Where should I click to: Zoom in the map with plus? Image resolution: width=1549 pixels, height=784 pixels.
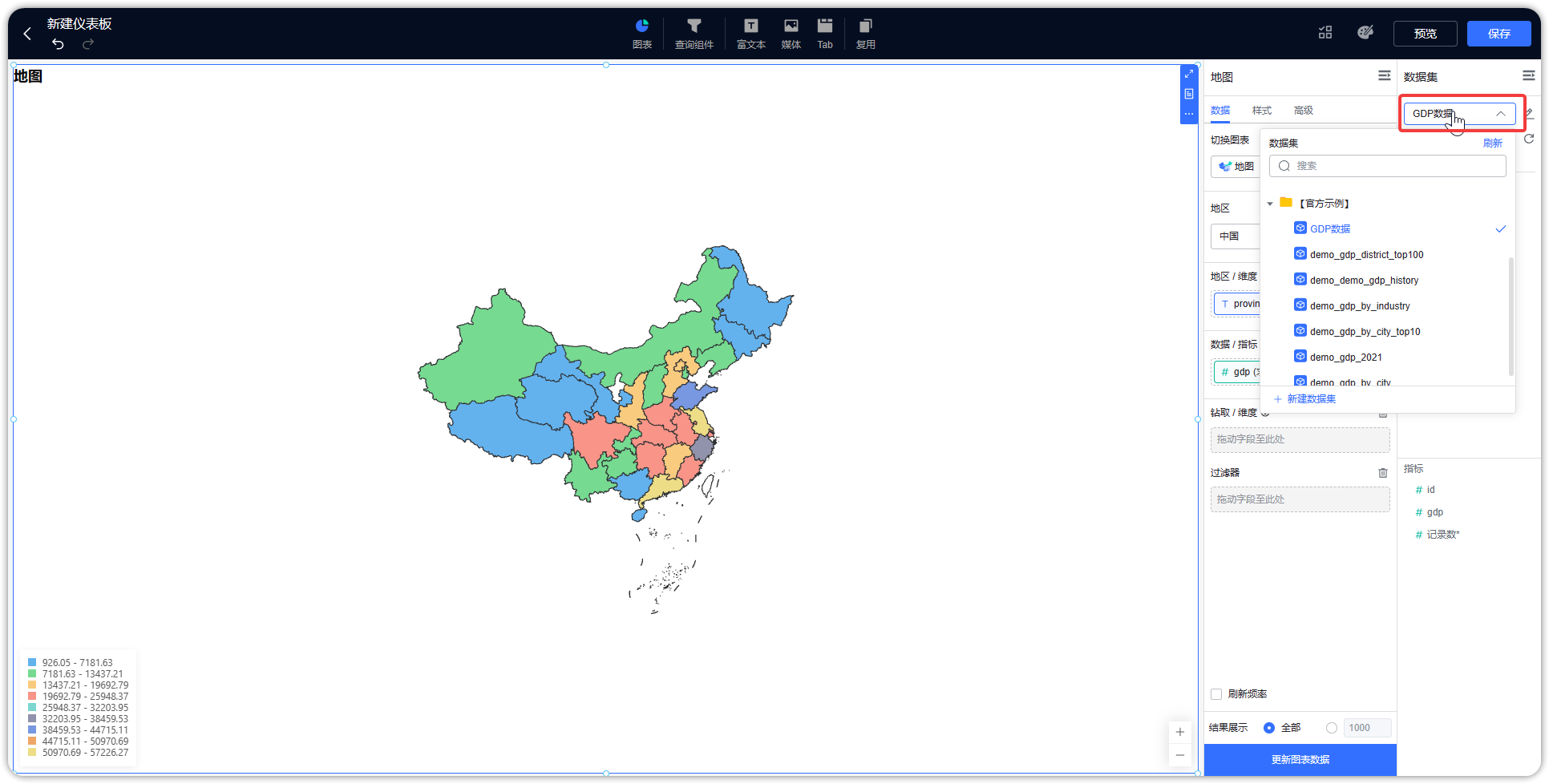1179,732
